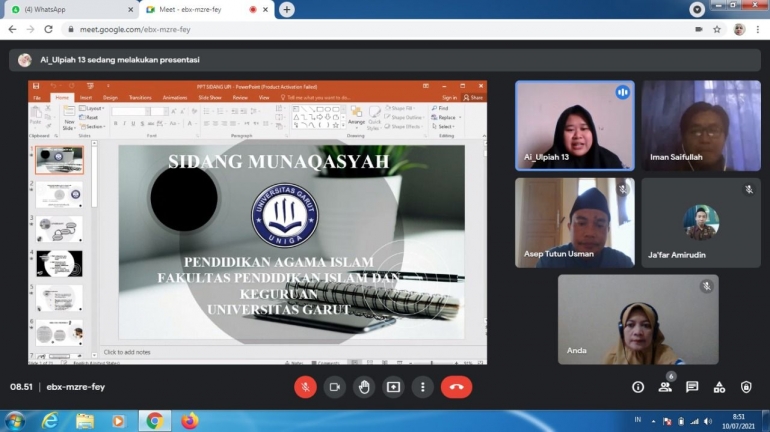Select Asep Tutun Usman video tile
The height and width of the screenshot is (432, 770).
point(575,222)
